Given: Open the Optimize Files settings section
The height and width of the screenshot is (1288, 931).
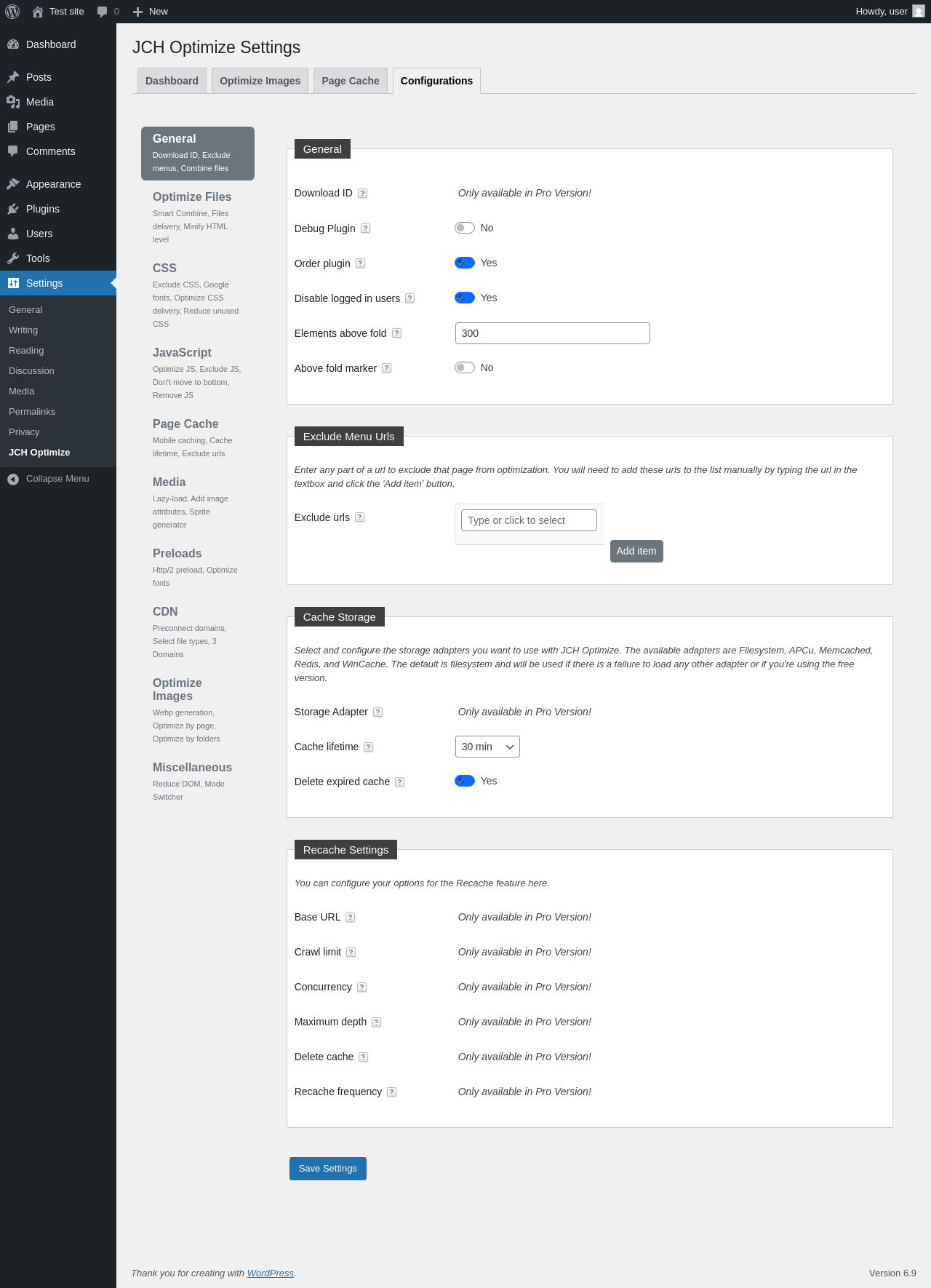Looking at the screenshot, I should [198, 217].
